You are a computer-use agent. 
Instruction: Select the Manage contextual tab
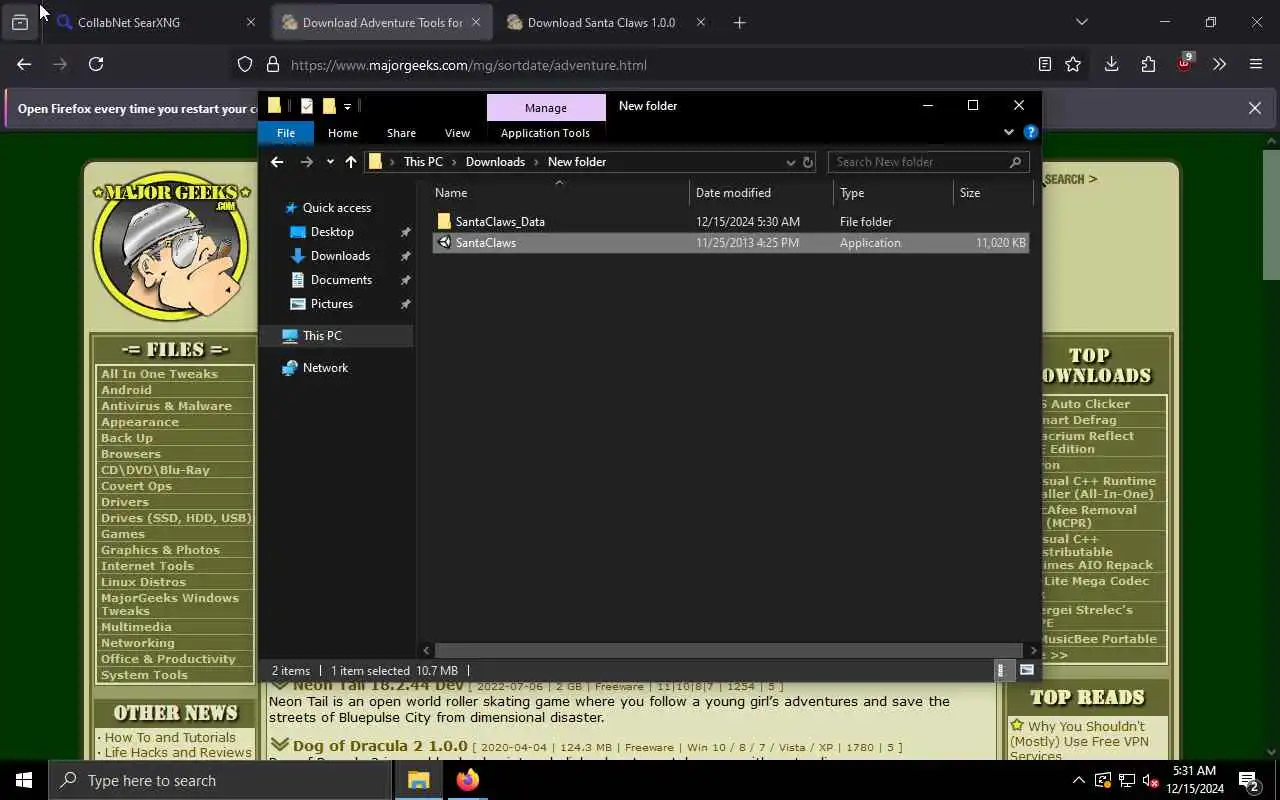click(546, 107)
